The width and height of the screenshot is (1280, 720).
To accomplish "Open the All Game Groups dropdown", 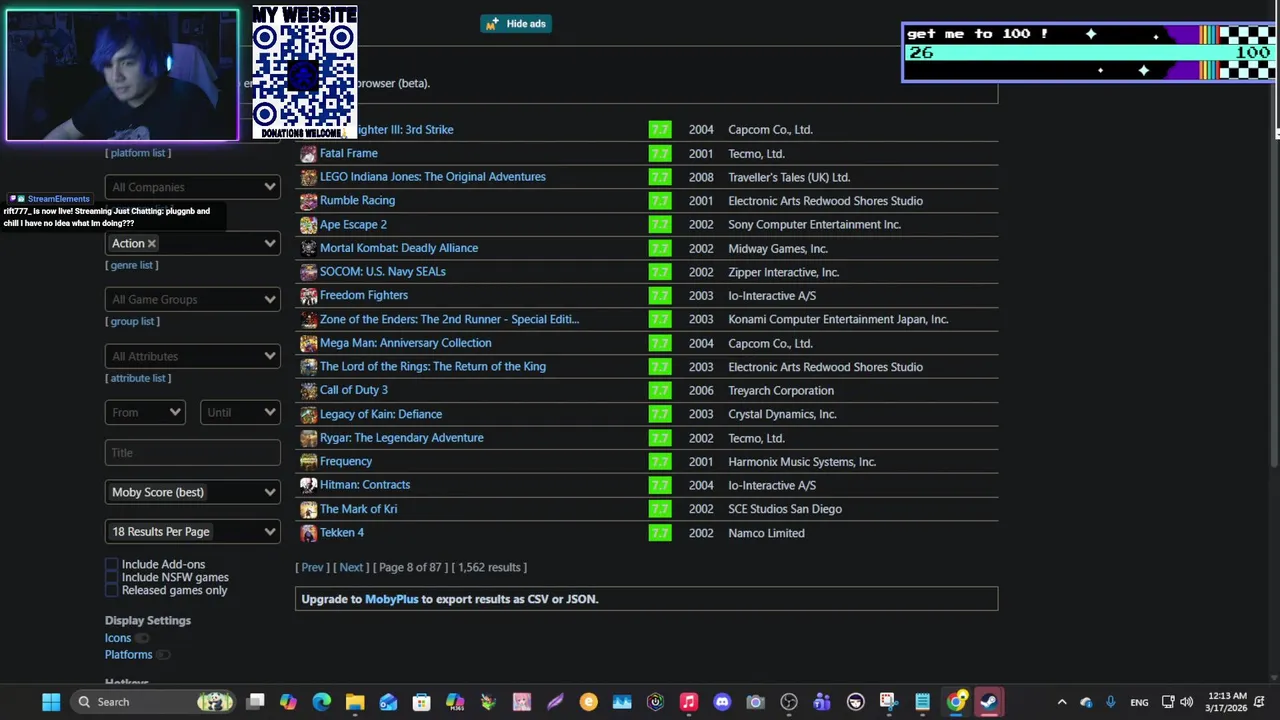I will click(192, 300).
